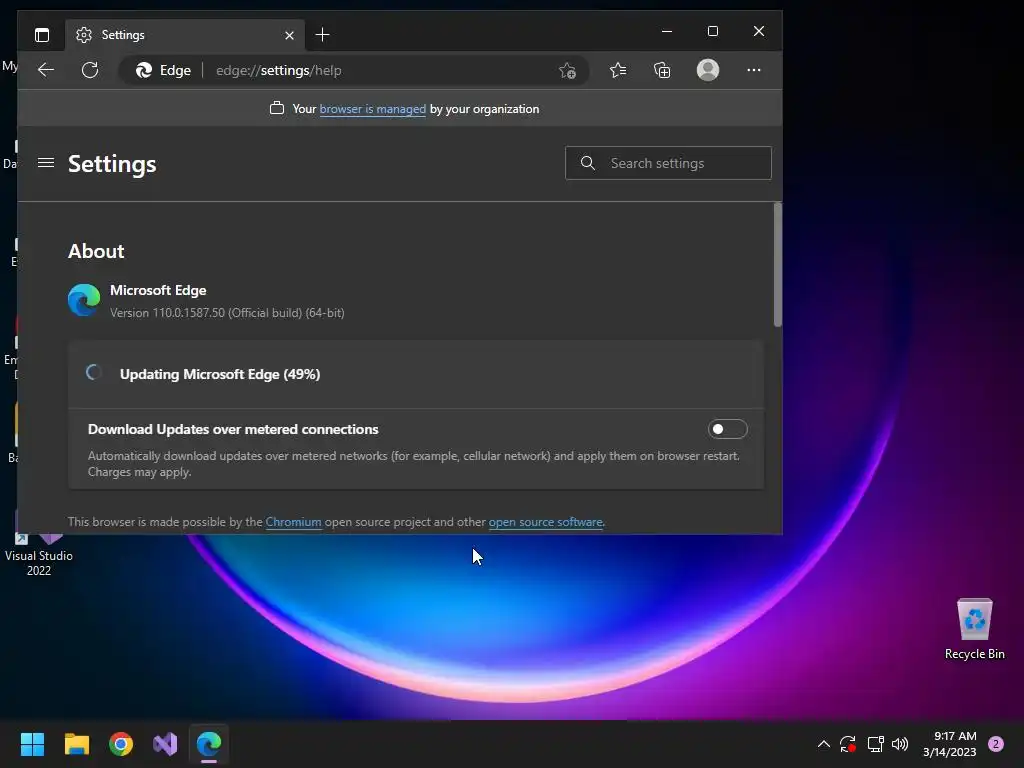
Task: Show hidden system tray icons
Action: [824, 744]
